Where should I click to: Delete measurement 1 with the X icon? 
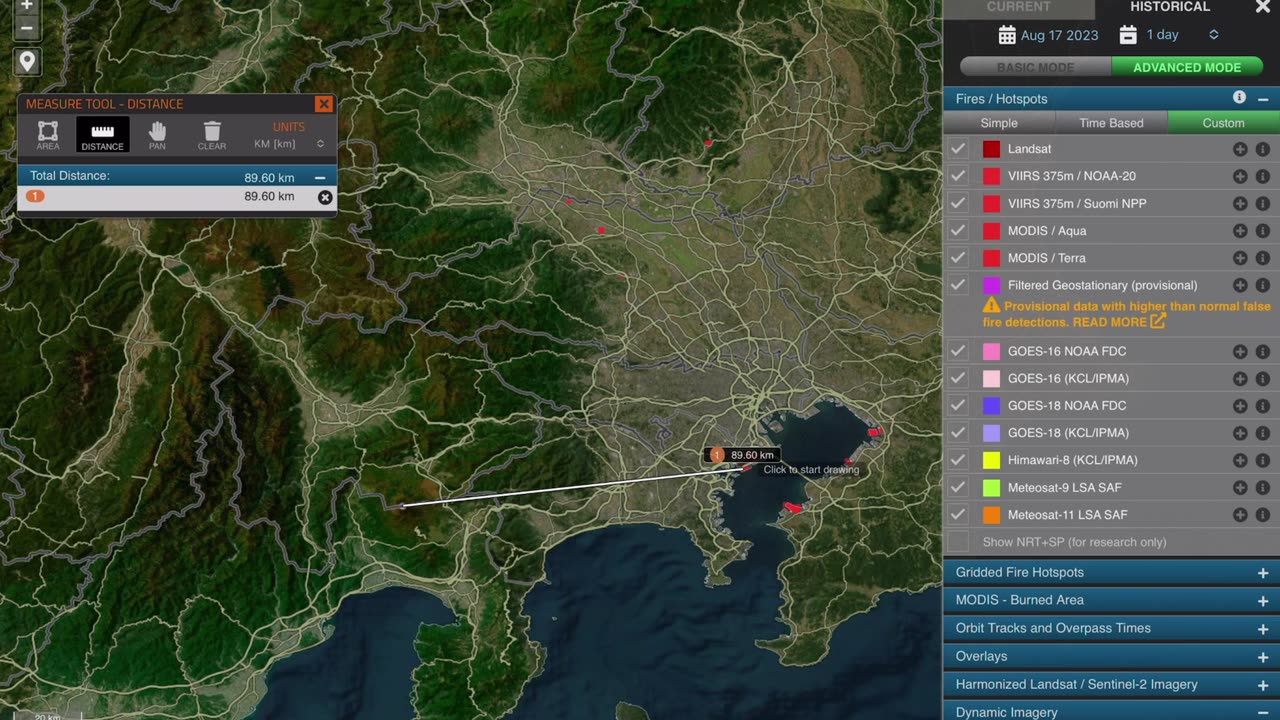[325, 197]
